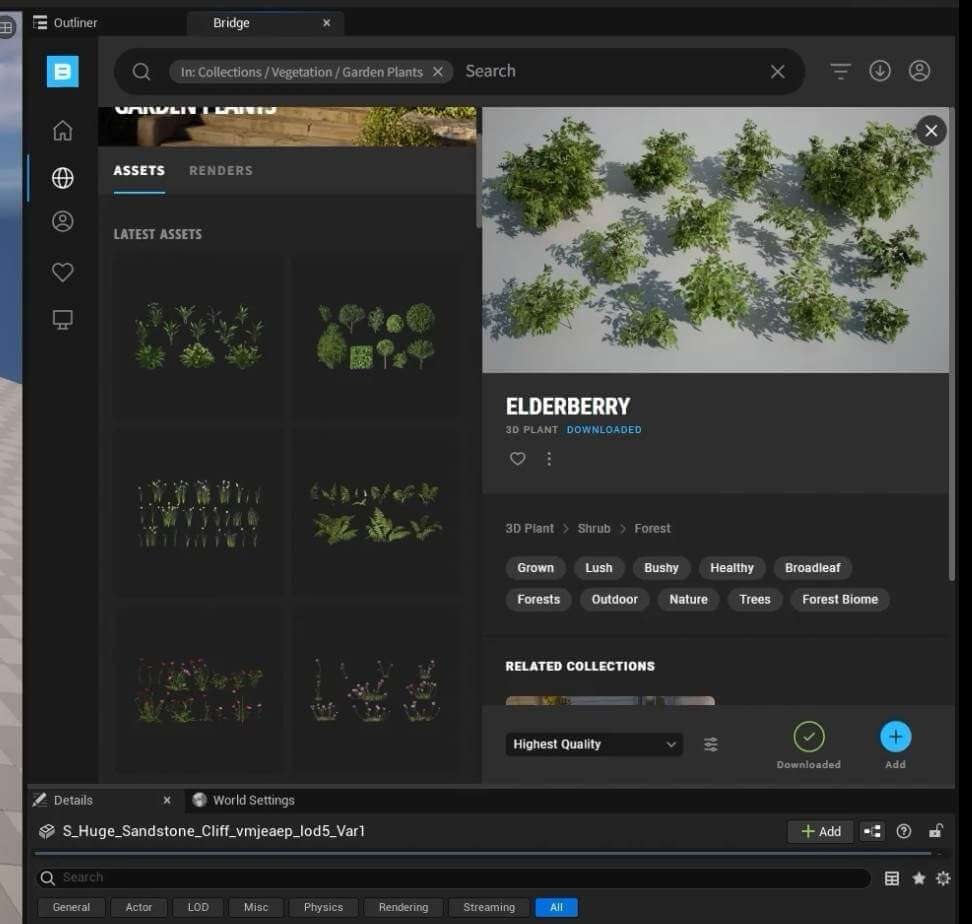Select the All filter in Details
Image resolution: width=972 pixels, height=924 pixels.
557,907
